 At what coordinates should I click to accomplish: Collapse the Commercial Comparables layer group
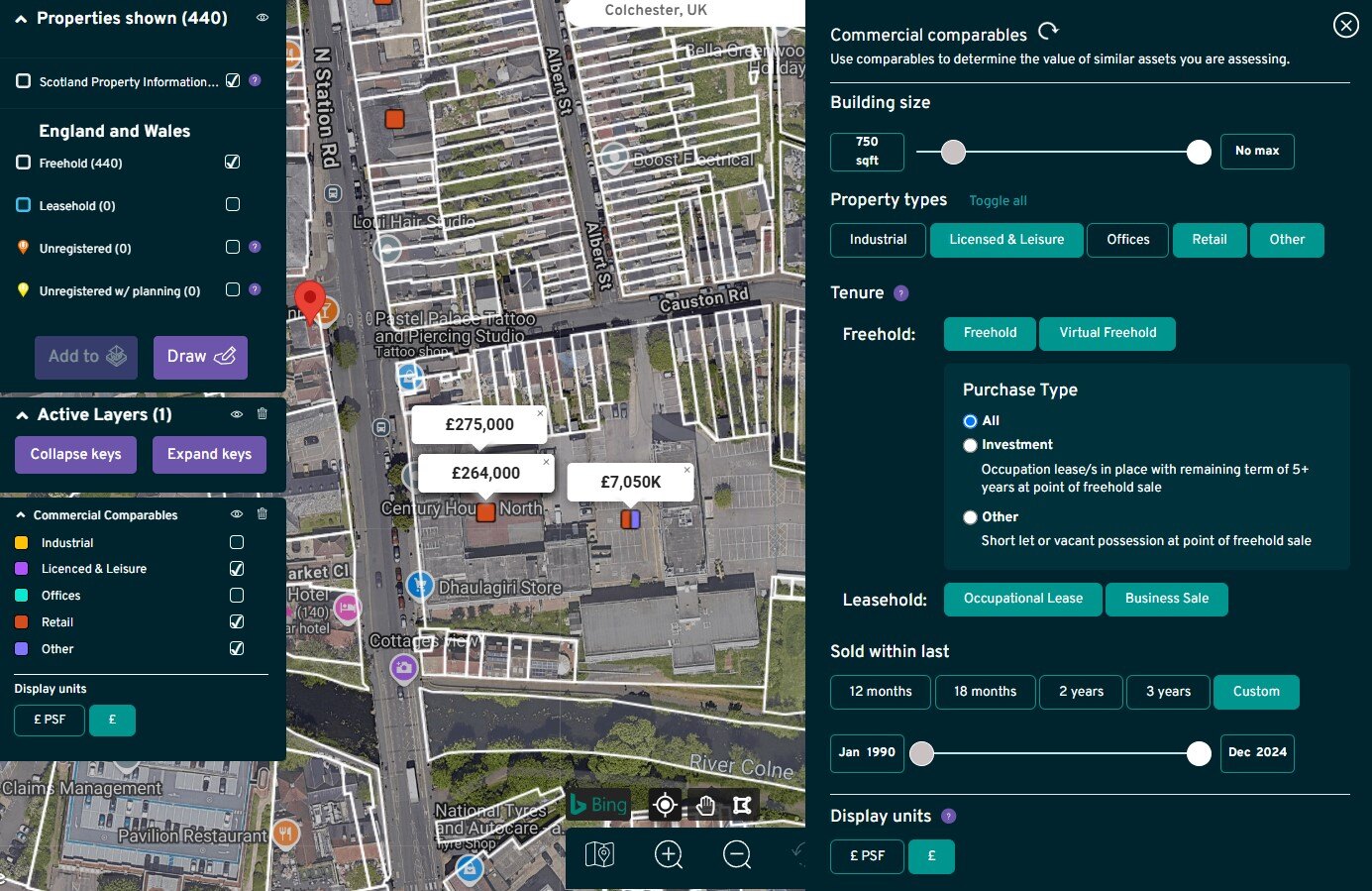pos(20,515)
